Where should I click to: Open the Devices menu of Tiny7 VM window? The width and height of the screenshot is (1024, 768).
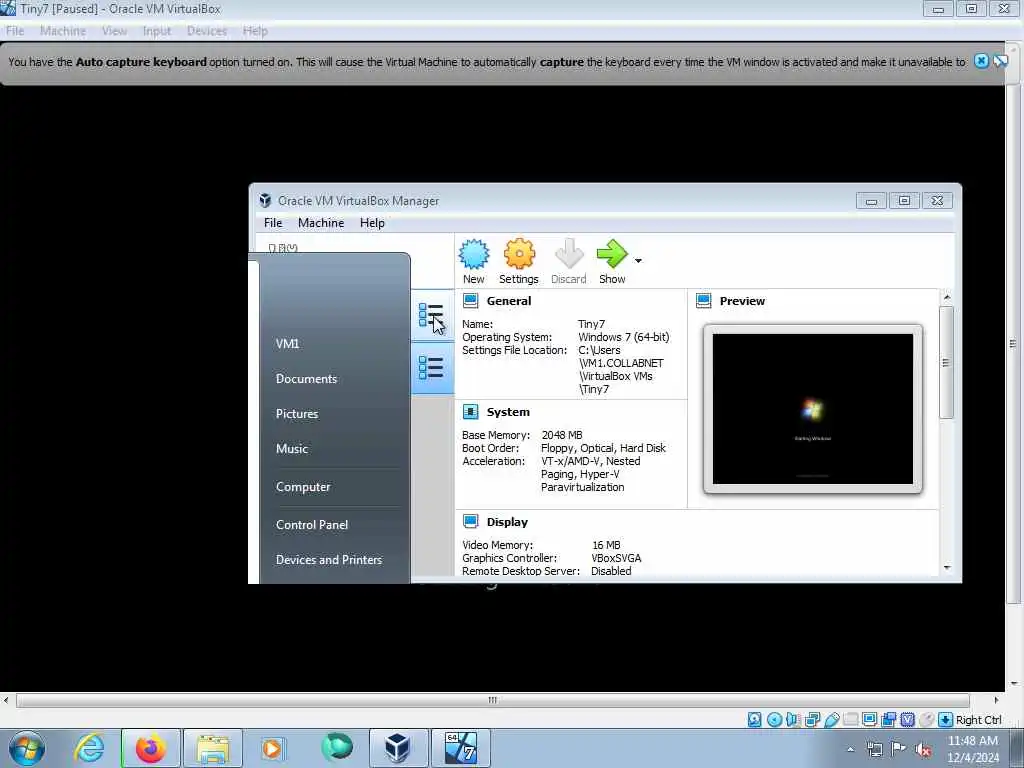tap(206, 31)
